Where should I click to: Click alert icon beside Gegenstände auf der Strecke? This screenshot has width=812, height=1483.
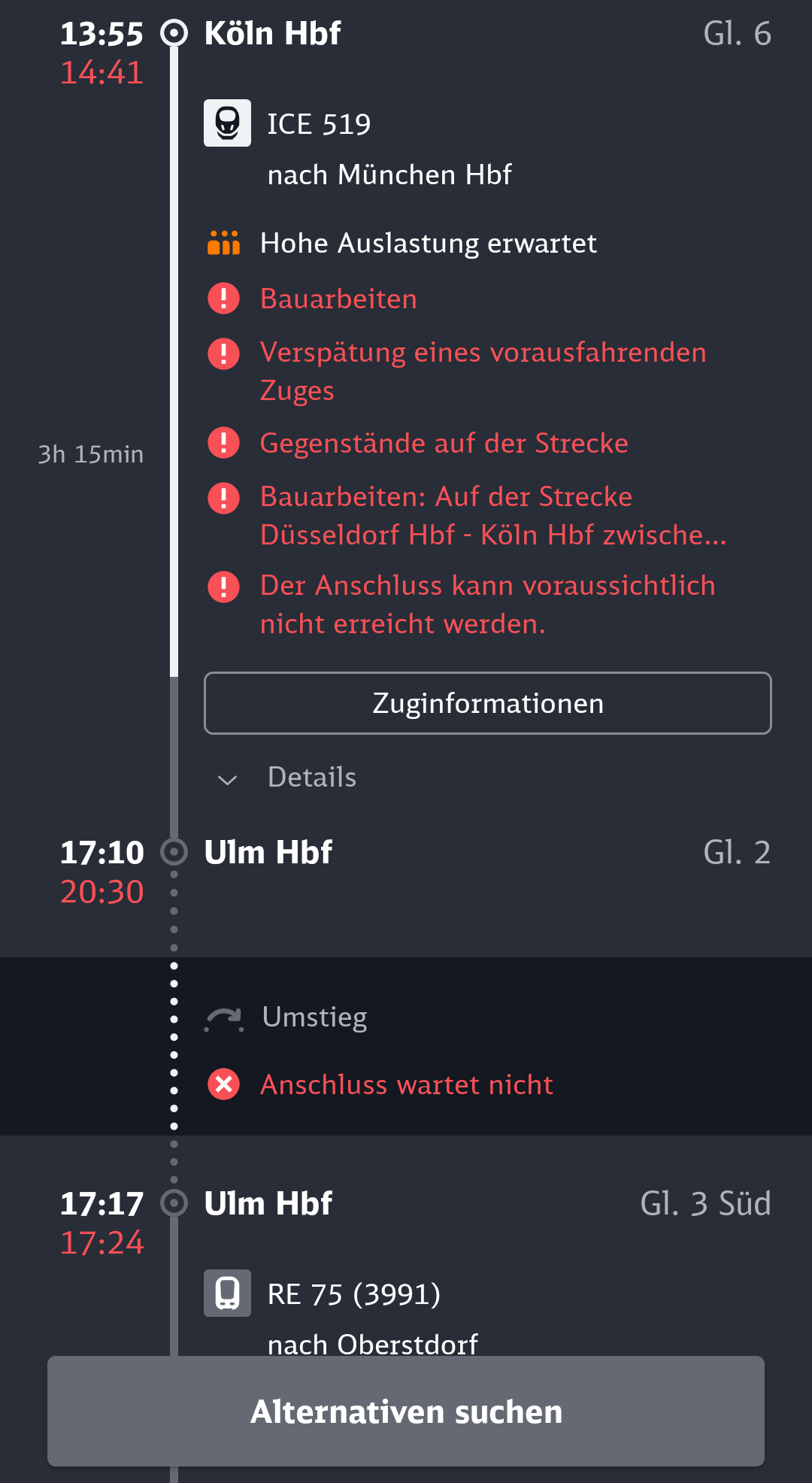223,443
